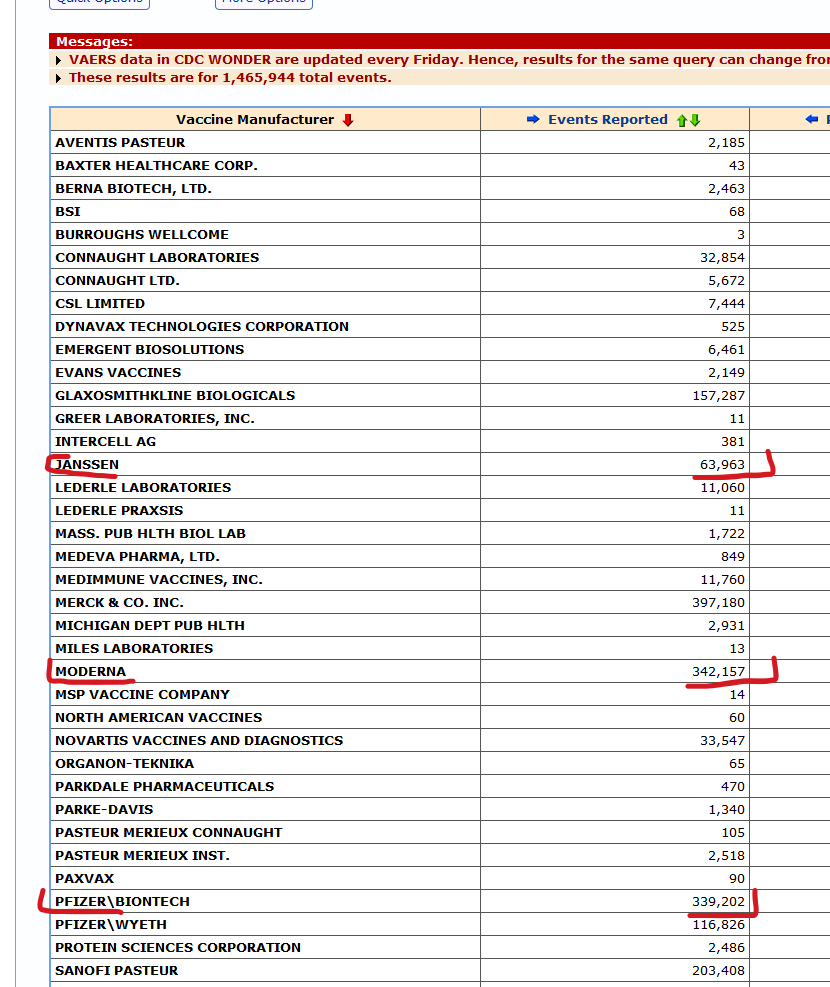Click the blue right arrow before Events Reported
The width and height of the screenshot is (830, 987).
click(x=534, y=120)
